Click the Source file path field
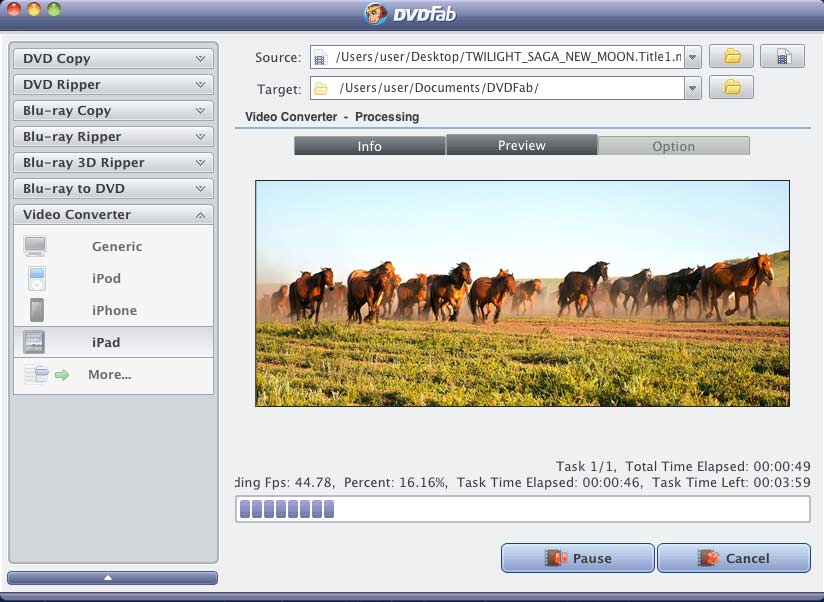The width and height of the screenshot is (824, 602). pos(498,57)
